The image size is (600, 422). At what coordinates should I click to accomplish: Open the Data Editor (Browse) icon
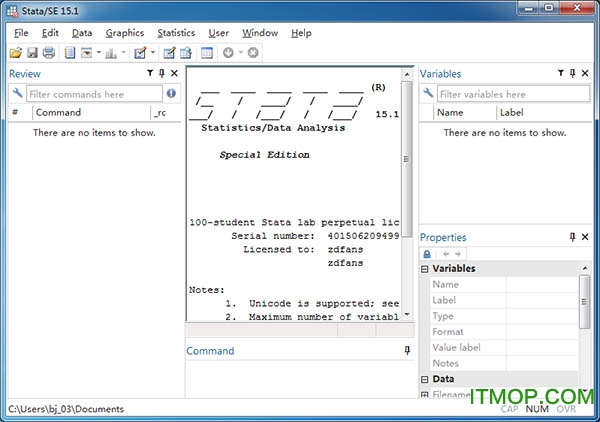click(x=186, y=52)
